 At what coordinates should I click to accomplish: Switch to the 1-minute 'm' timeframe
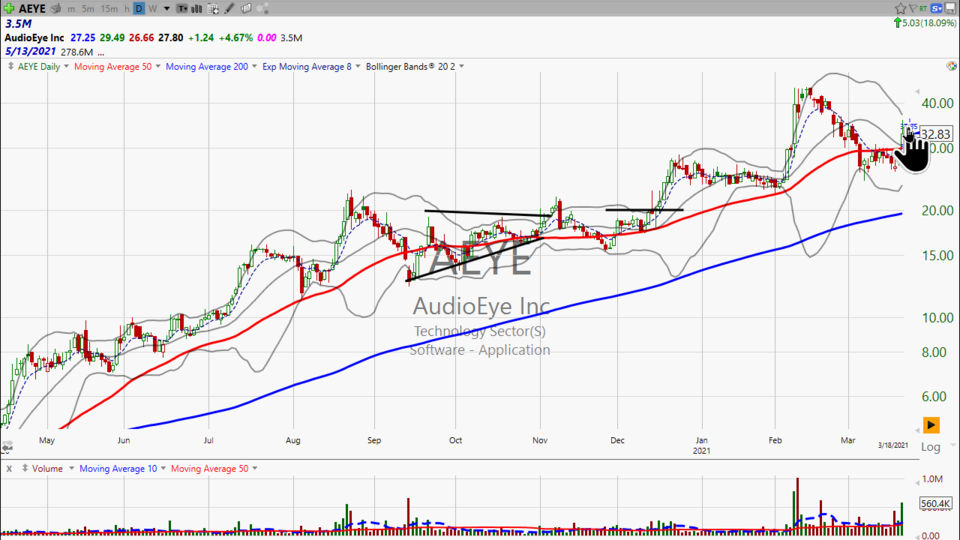pos(72,9)
